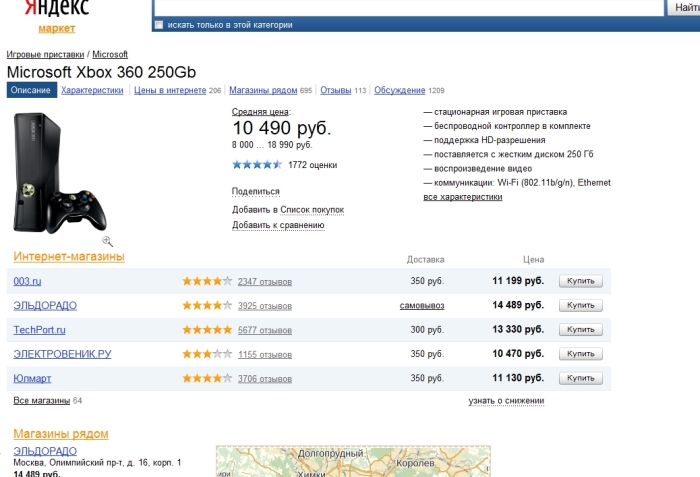Screen dimensions: 700x477
Task: Click the orange star rating for TechPort.ru
Action: (207, 330)
